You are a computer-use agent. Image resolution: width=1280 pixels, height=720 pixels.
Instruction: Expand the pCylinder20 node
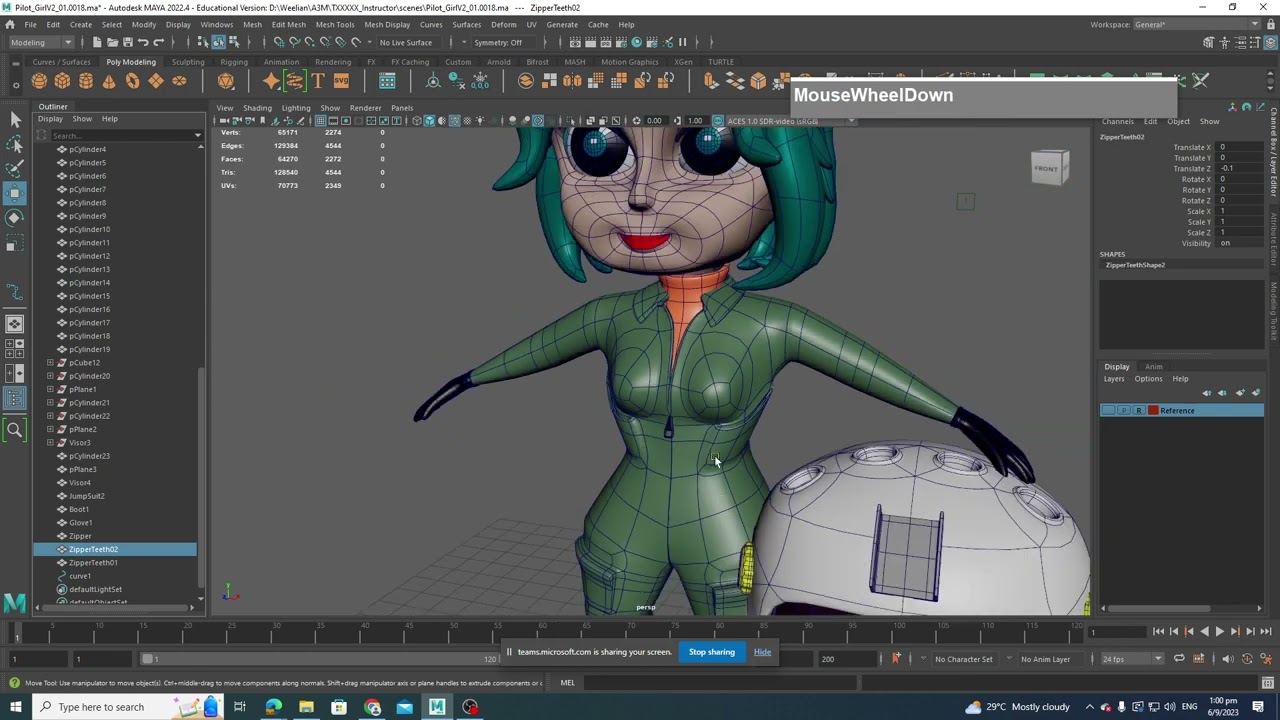pos(50,376)
